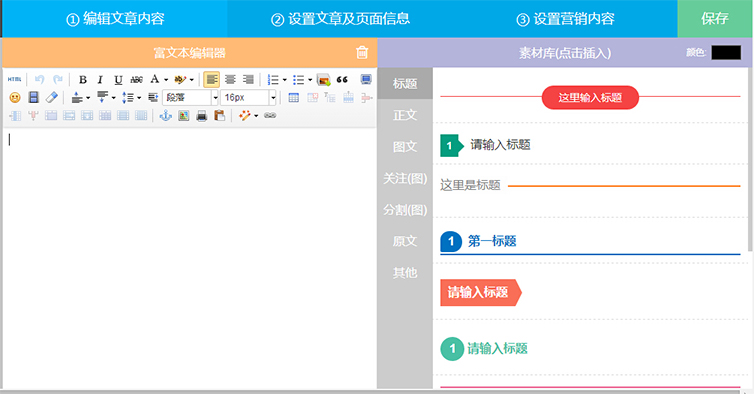Viewport: 754px width, 394px height.
Task: Indent the first line of paragraph
Action: click(153, 98)
